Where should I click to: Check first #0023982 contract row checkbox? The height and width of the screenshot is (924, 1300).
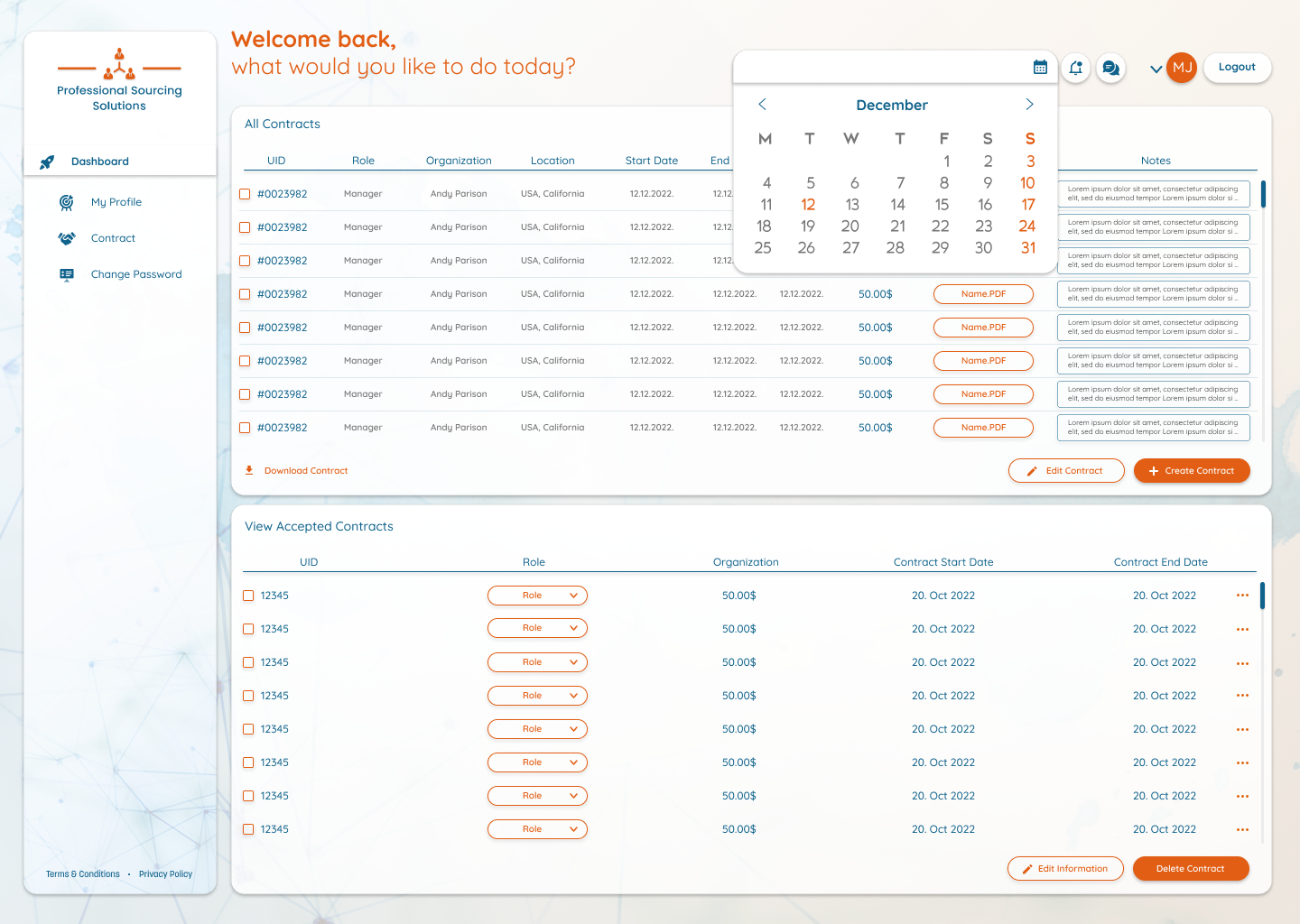(x=245, y=194)
